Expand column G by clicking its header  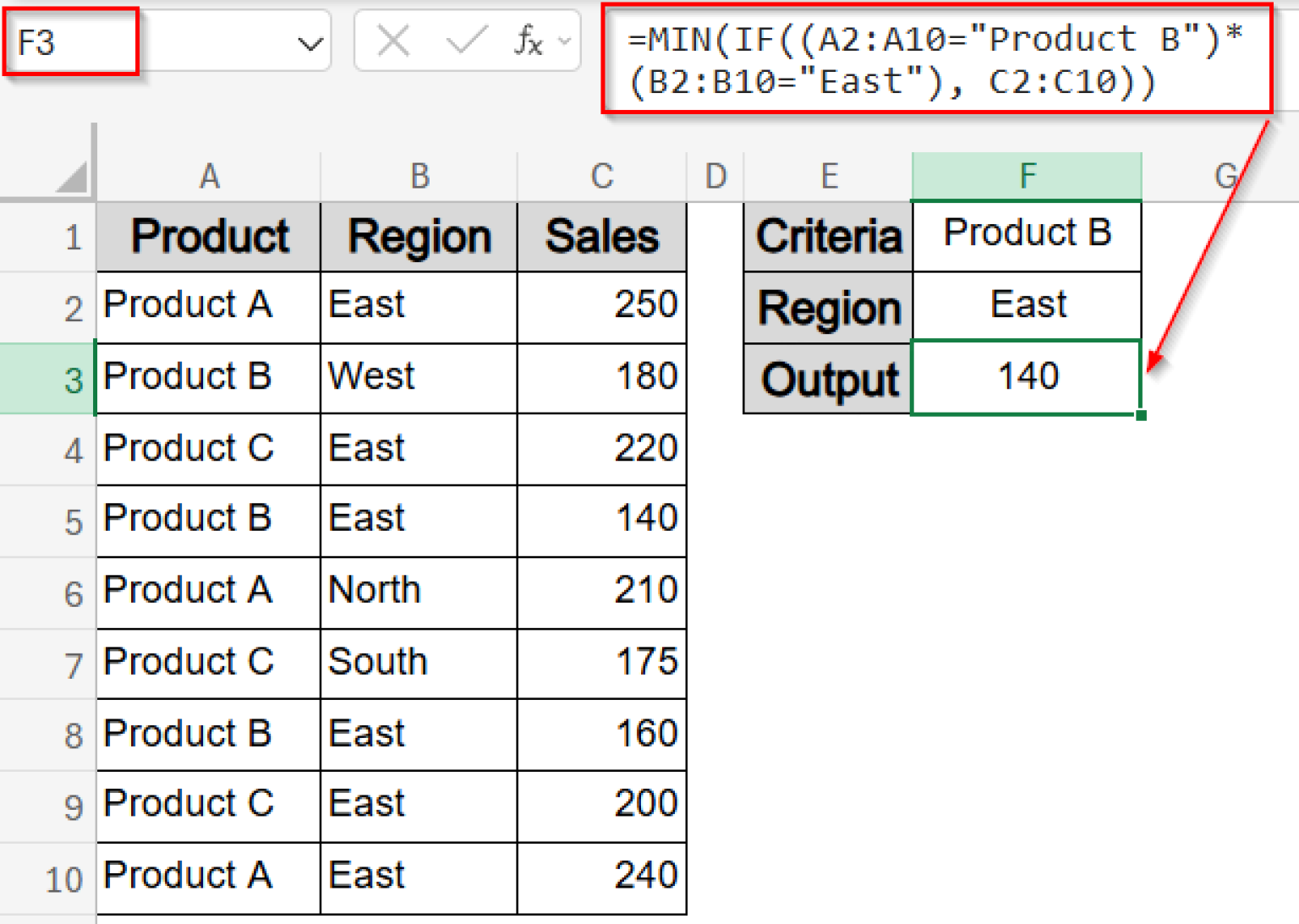[x=1225, y=175]
